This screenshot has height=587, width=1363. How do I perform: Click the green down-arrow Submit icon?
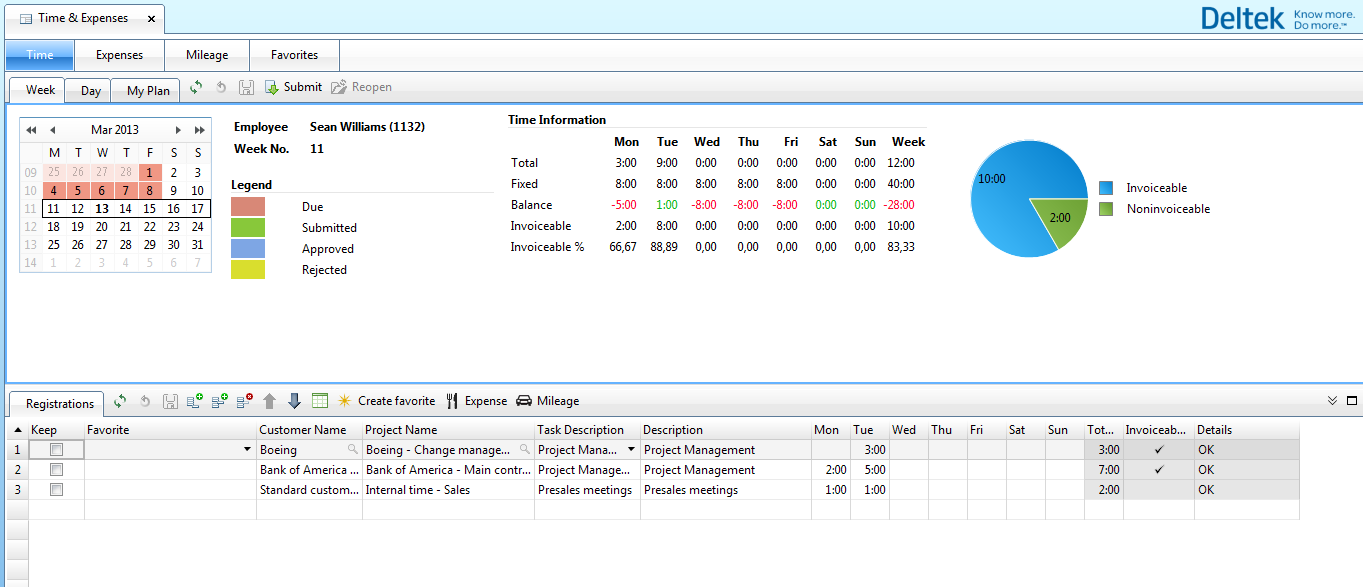pyautogui.click(x=271, y=88)
